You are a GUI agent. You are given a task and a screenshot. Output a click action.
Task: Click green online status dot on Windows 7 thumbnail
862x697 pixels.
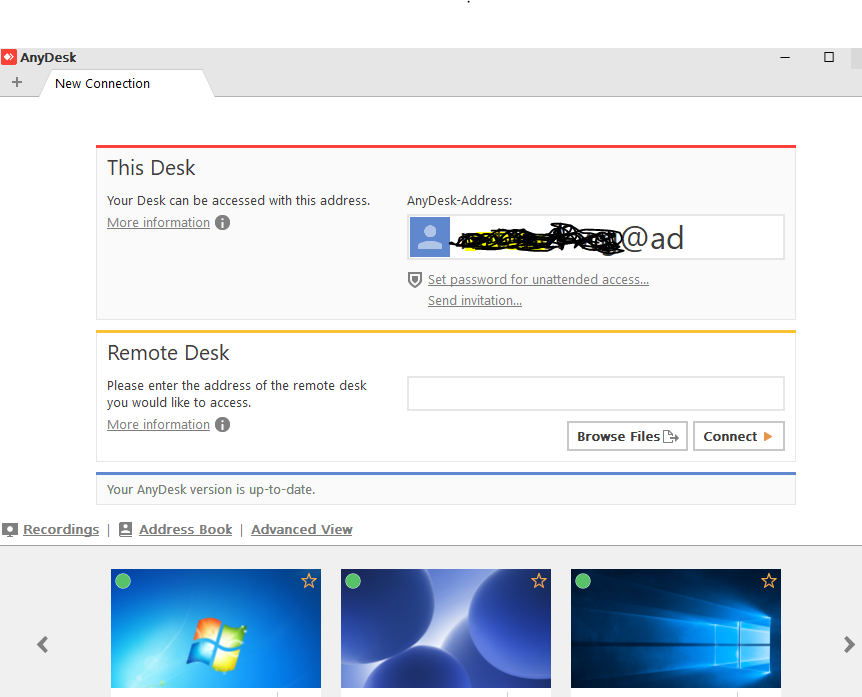[x=123, y=581]
